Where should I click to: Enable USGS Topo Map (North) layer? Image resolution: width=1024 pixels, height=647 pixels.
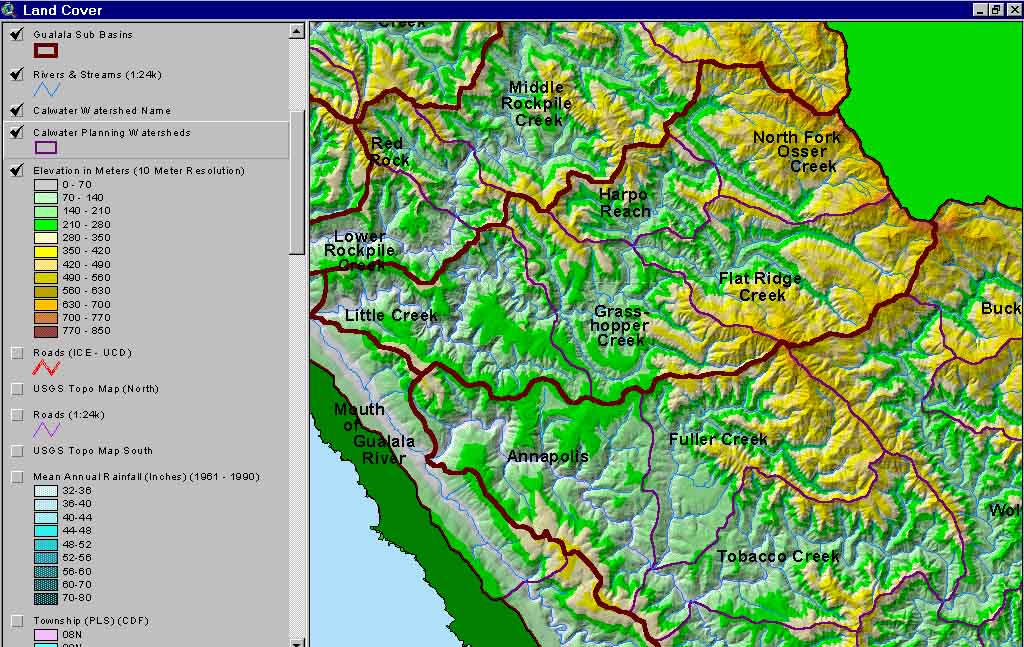click(x=17, y=389)
